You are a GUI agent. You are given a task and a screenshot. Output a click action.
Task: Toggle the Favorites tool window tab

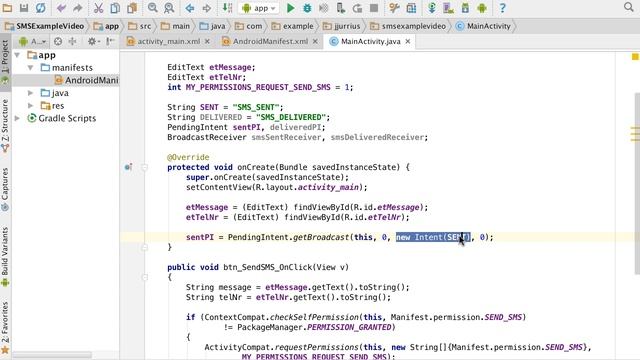click(x=5, y=327)
